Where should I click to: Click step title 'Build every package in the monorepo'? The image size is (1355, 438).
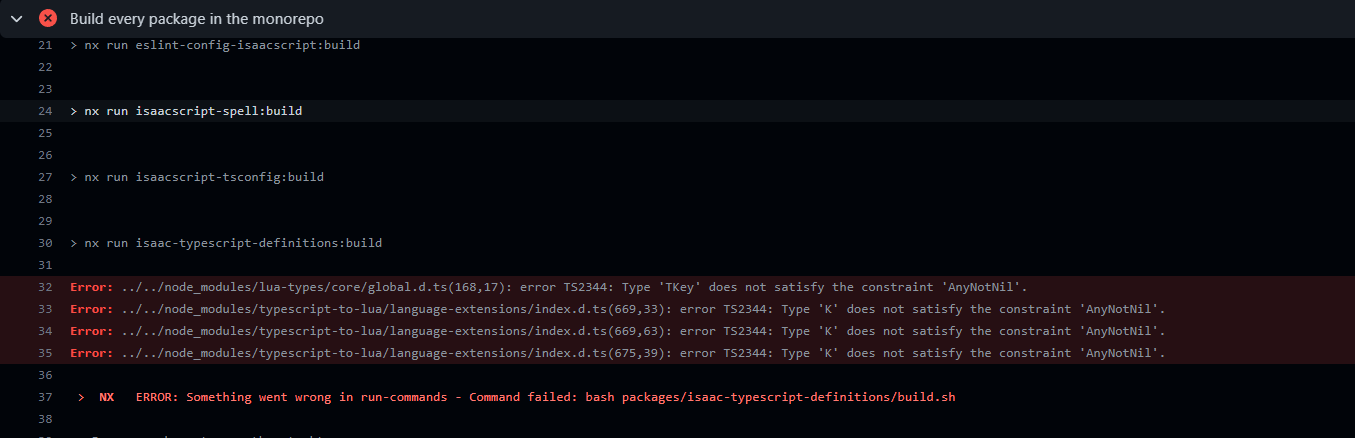(x=197, y=19)
